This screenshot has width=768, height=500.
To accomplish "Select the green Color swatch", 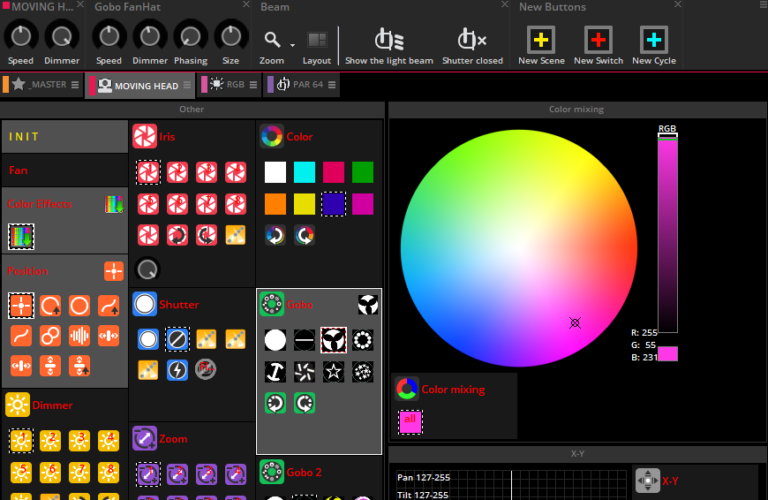I will click(x=362, y=172).
